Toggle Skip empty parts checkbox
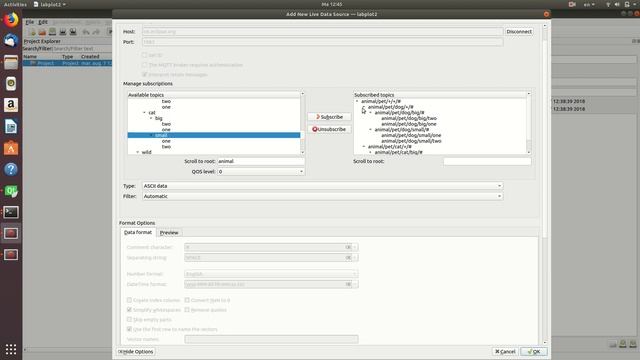The width and height of the screenshot is (640, 360). (129, 320)
